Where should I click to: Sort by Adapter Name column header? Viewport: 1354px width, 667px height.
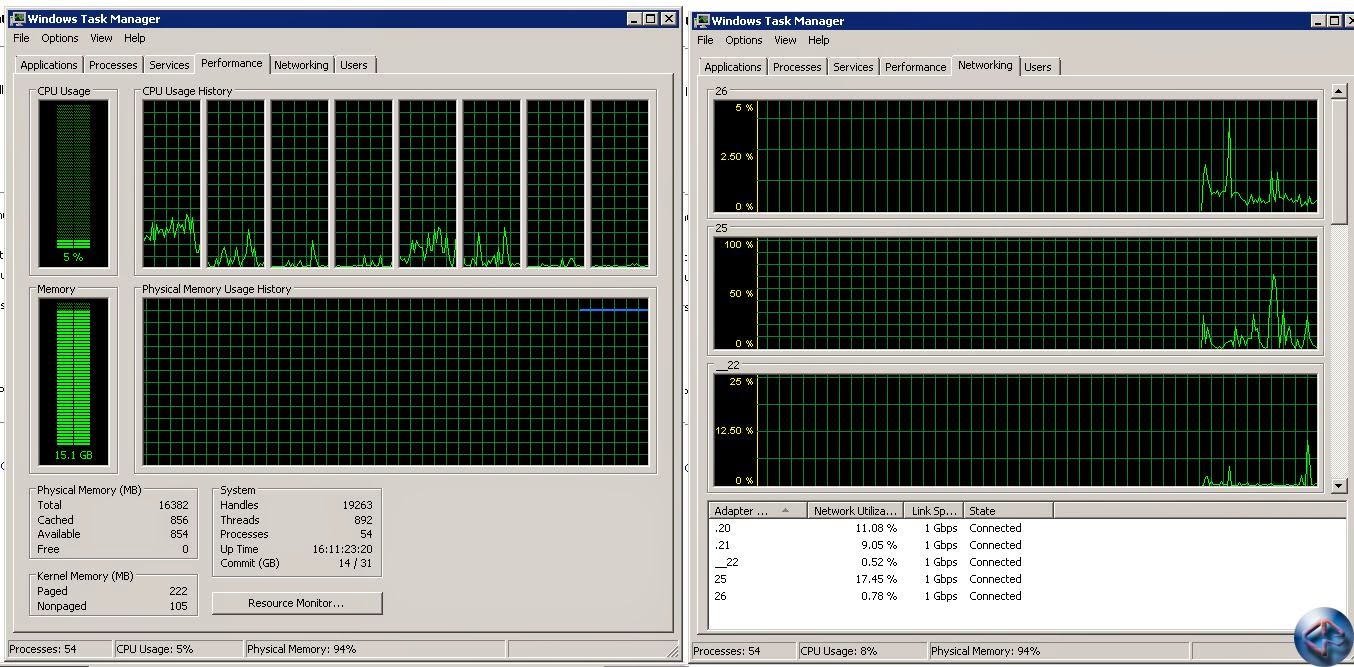757,511
